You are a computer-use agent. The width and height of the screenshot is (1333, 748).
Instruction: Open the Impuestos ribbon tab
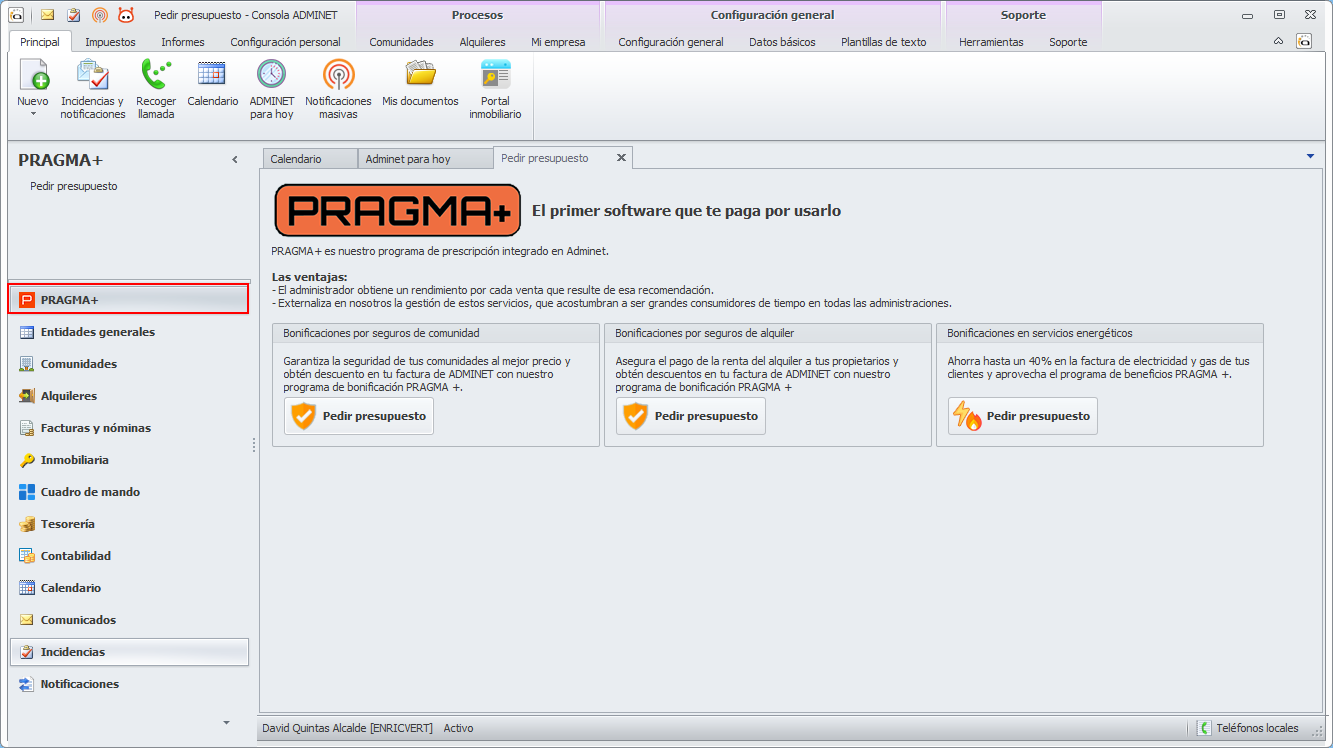110,42
